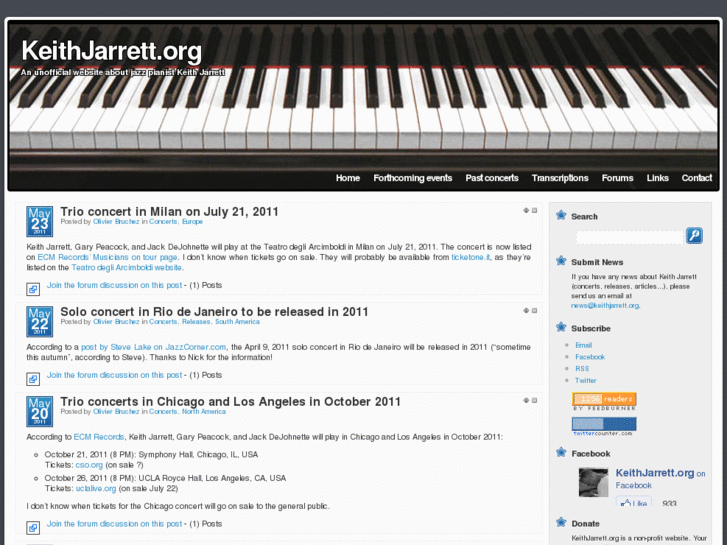
Task: Click the twittercounter.com badge
Action: [604, 426]
